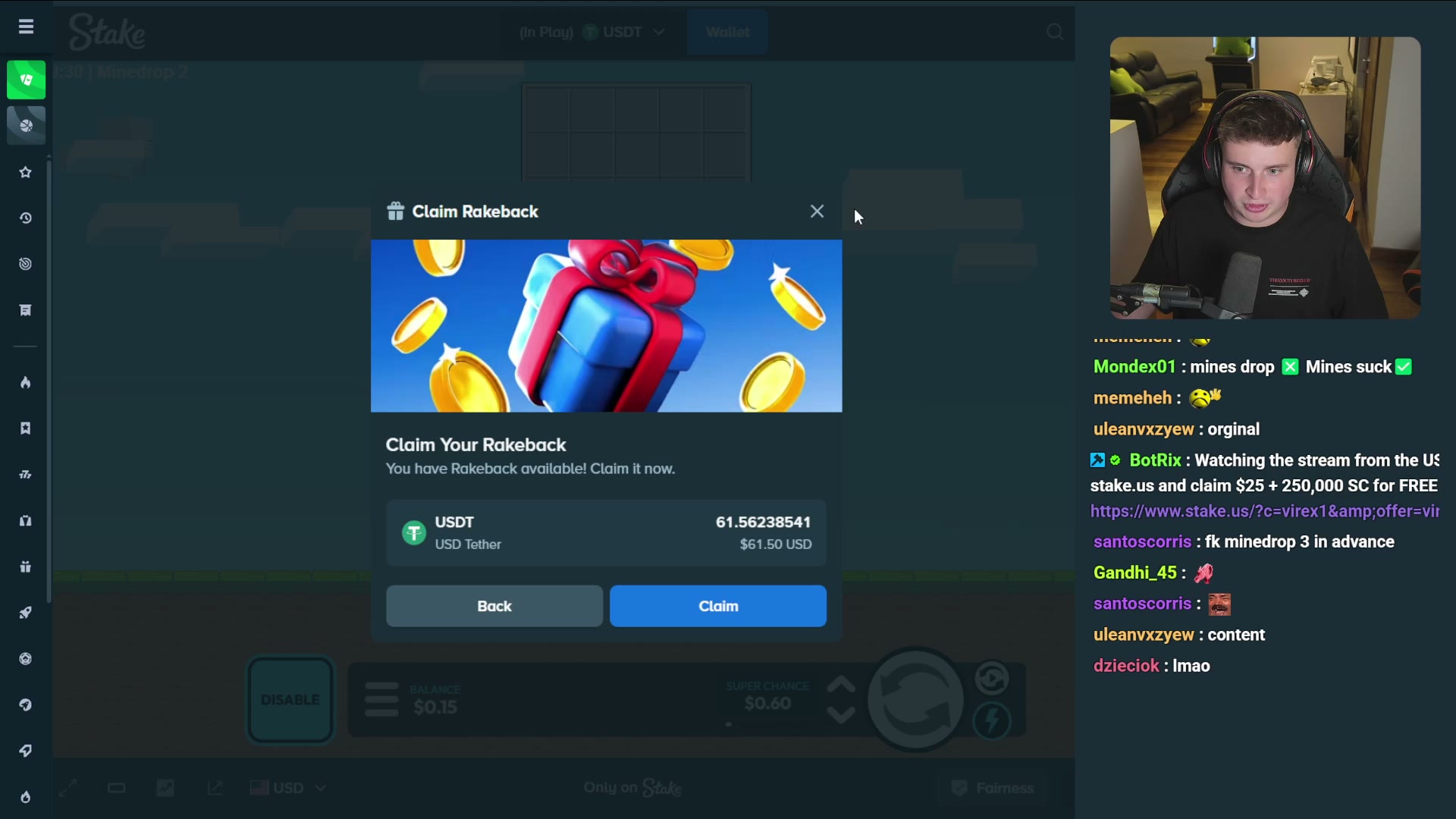The image size is (1456, 819).
Task: Click the Mondex01 username in chat
Action: (1134, 367)
